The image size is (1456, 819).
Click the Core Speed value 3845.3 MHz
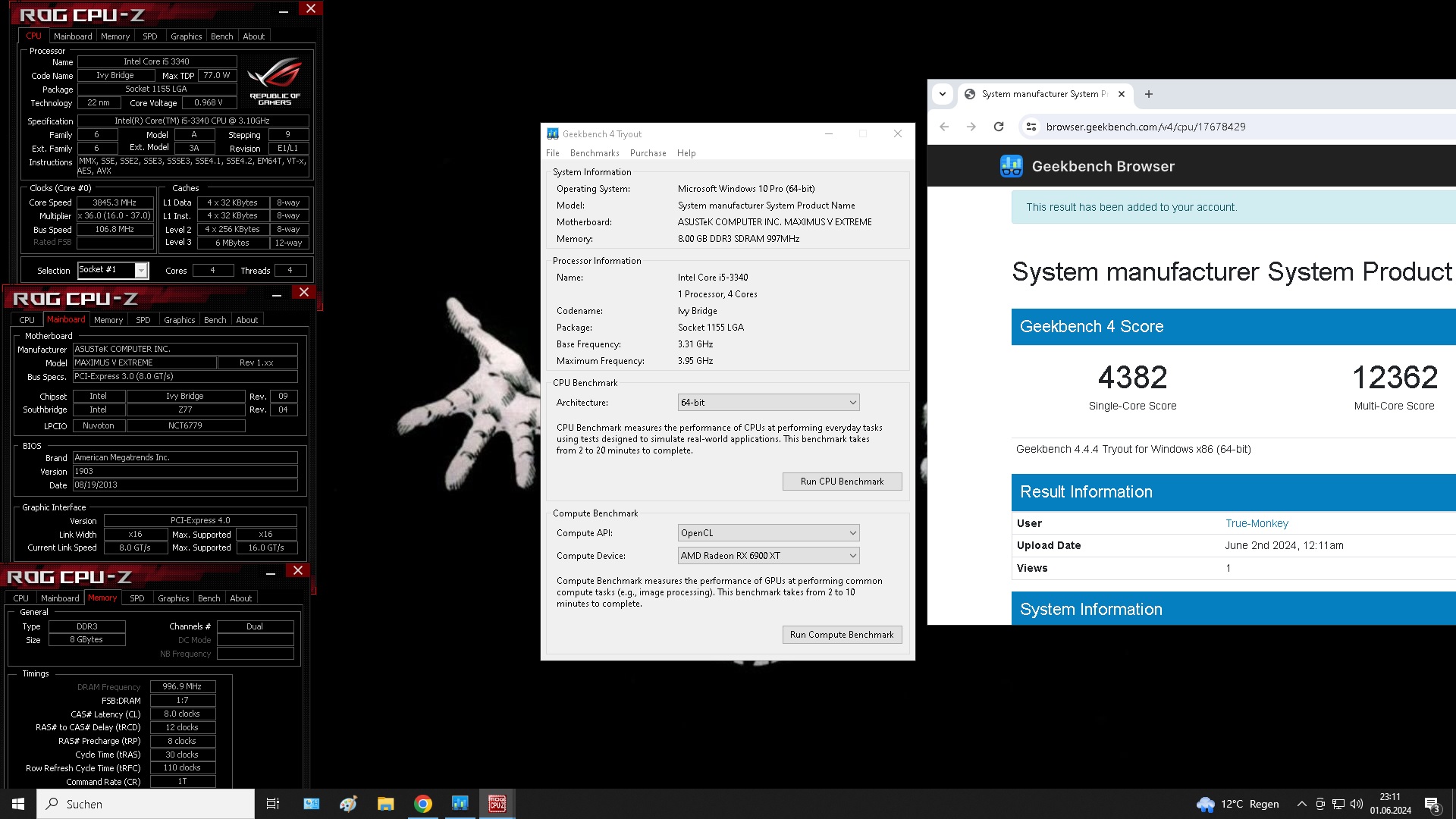tap(115, 202)
